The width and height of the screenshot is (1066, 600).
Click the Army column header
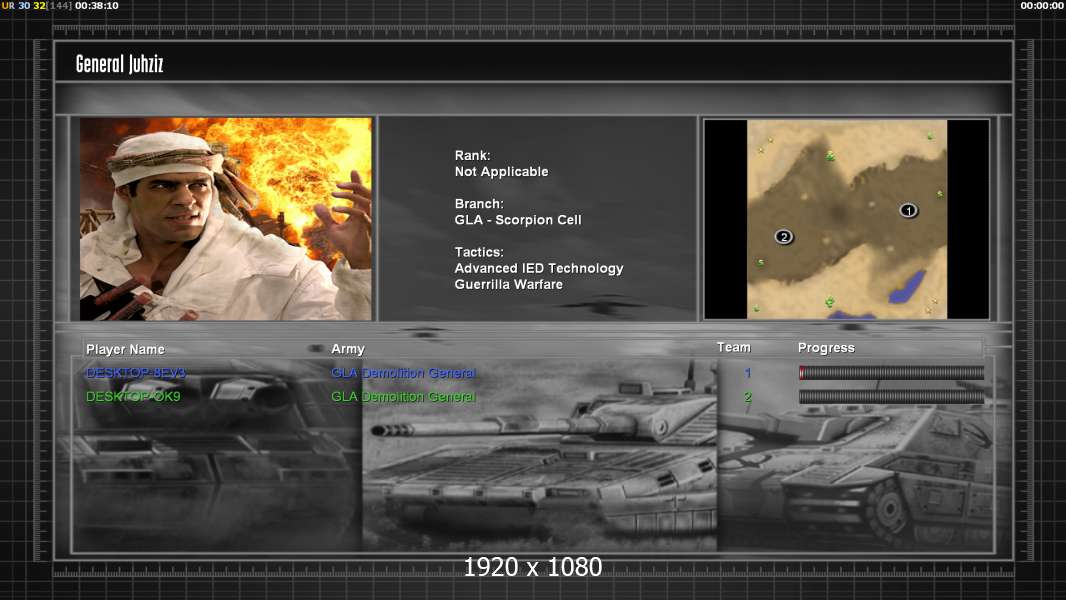point(348,349)
